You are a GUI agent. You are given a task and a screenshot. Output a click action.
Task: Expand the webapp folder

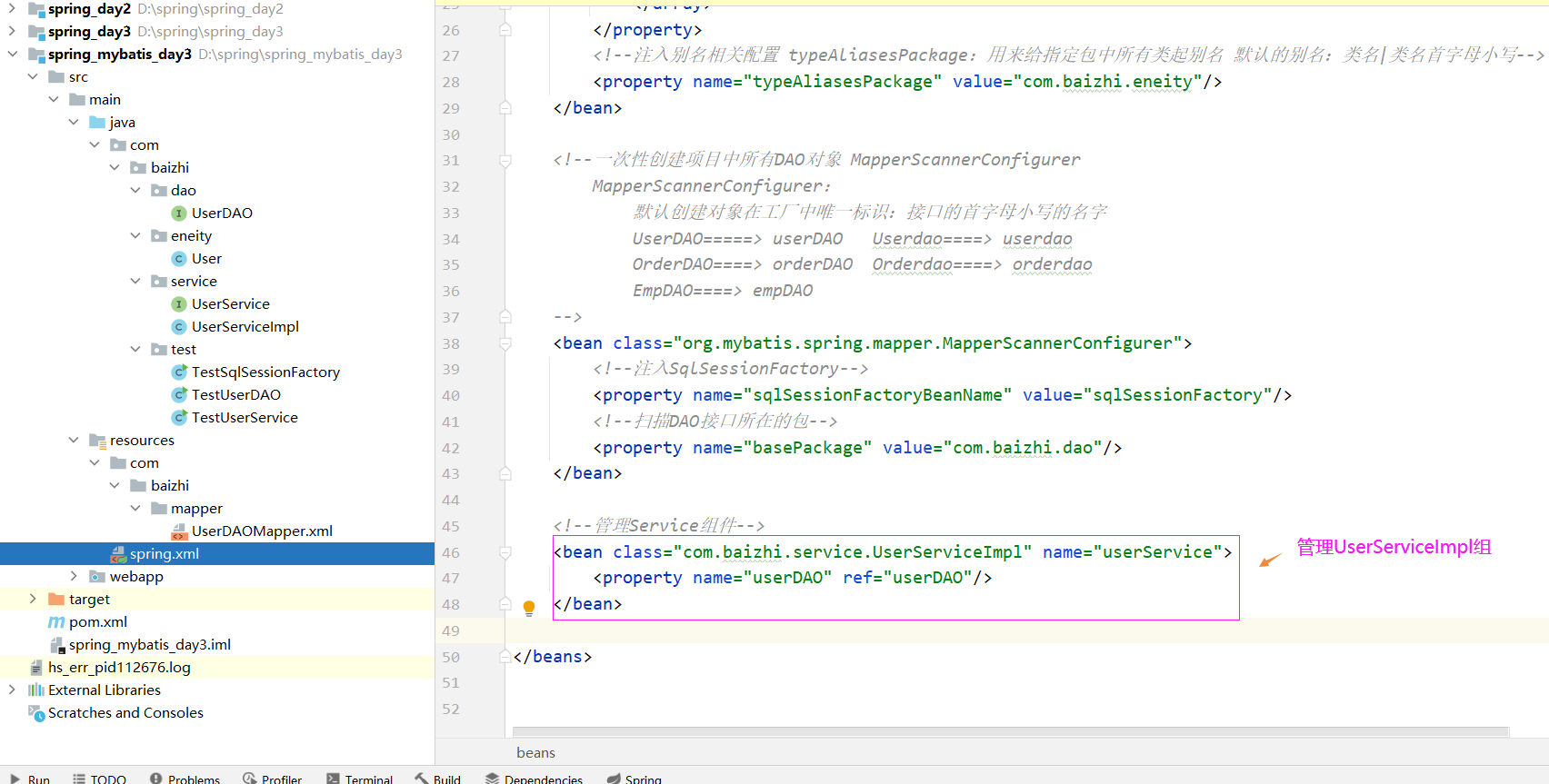pos(74,577)
